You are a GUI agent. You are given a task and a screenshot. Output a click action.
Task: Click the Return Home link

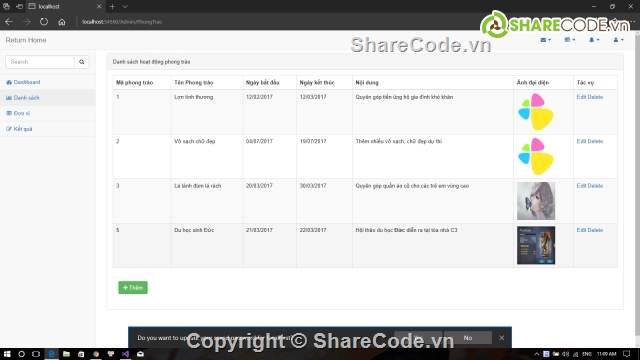[26, 40]
